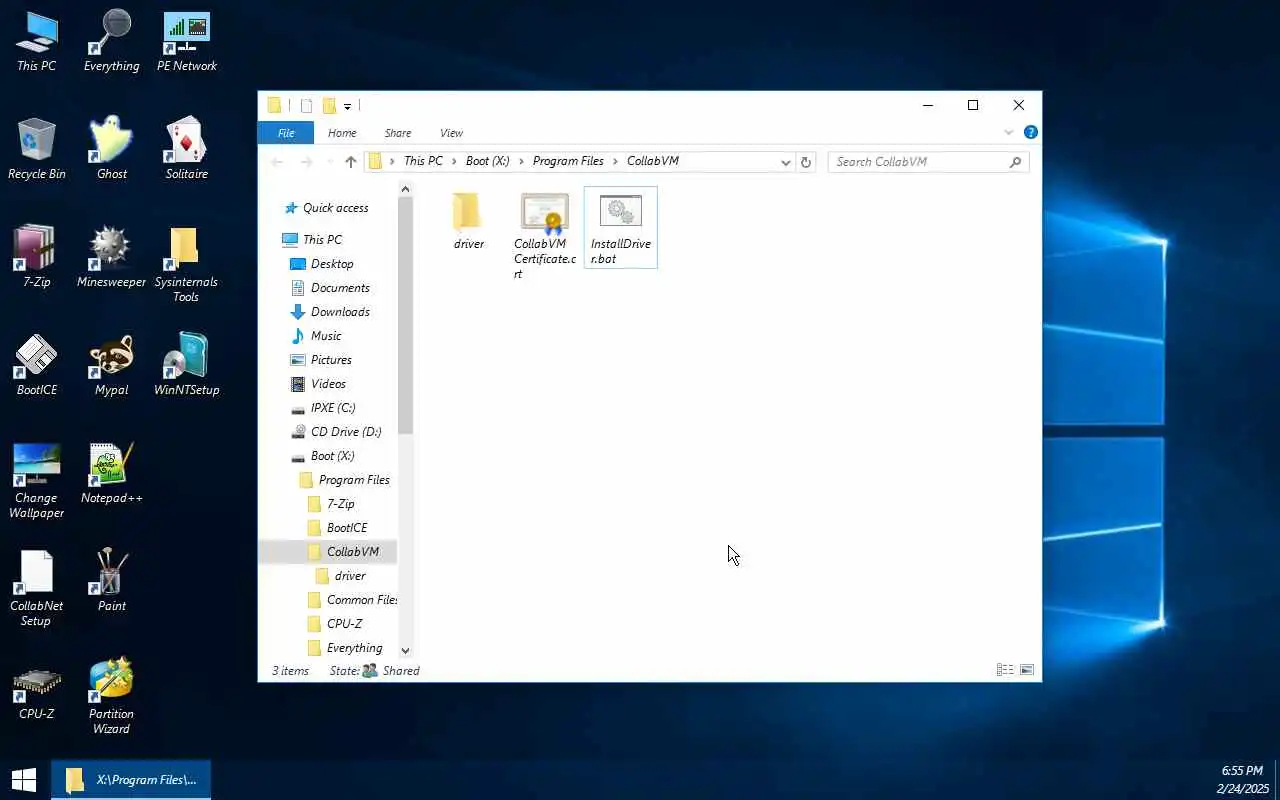Click the taskbar X:\Program Files window button
This screenshot has height=800, width=1280.
coord(131,780)
